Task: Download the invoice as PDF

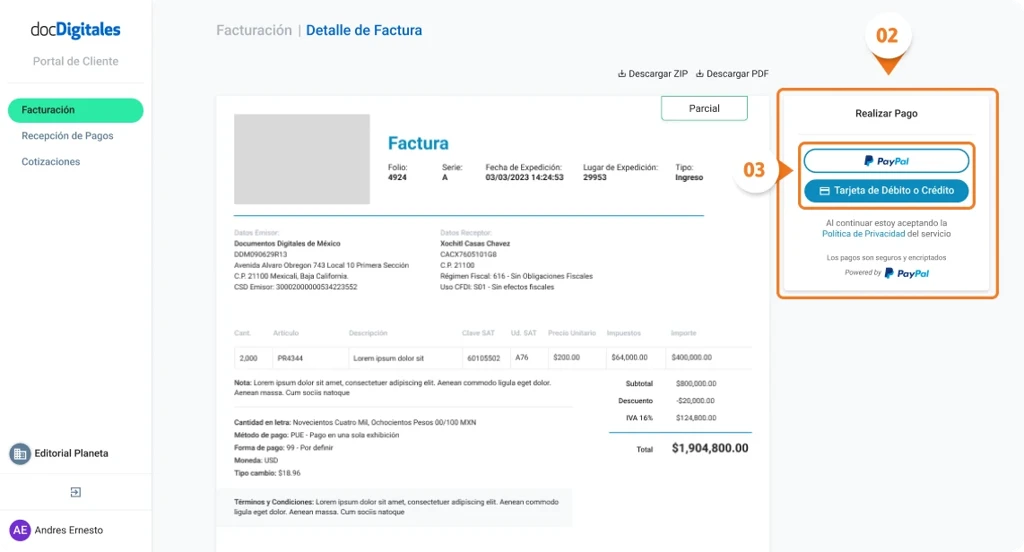Action: 732,74
